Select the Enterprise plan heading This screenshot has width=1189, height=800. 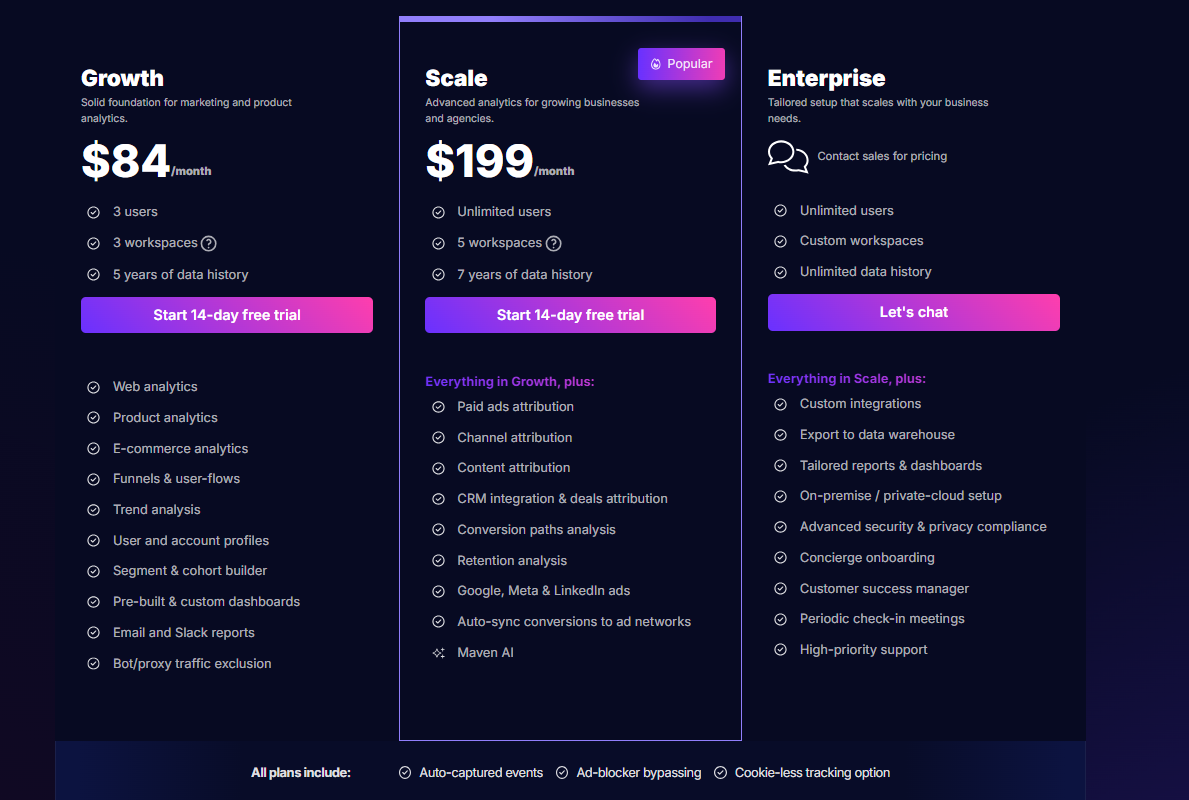click(826, 77)
